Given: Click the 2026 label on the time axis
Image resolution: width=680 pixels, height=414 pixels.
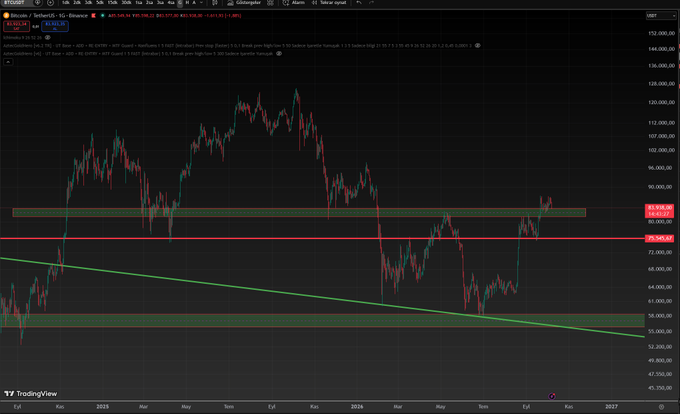Looking at the screenshot, I should click(357, 407).
